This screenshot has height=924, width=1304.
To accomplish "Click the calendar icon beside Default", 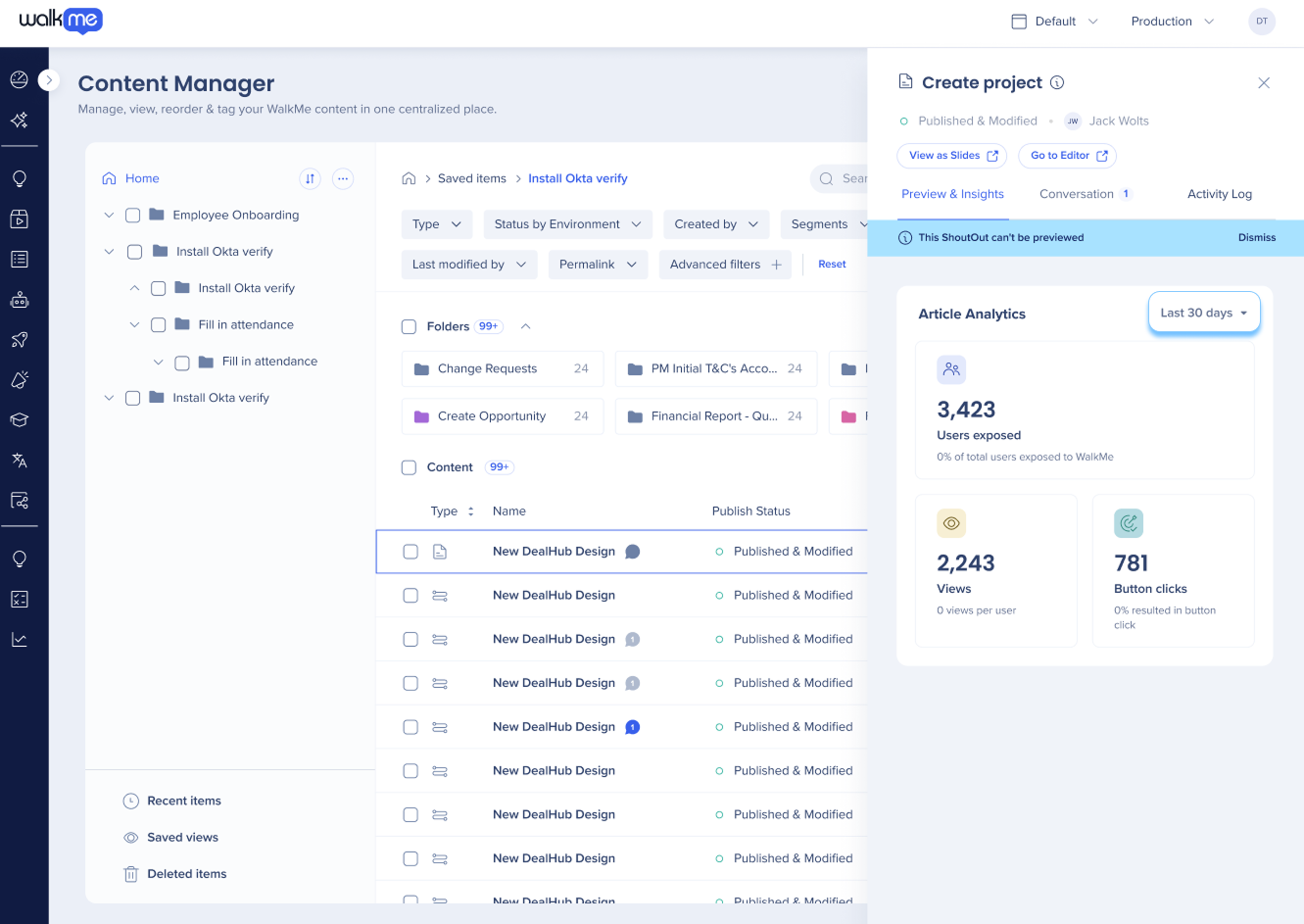I will point(1019,21).
